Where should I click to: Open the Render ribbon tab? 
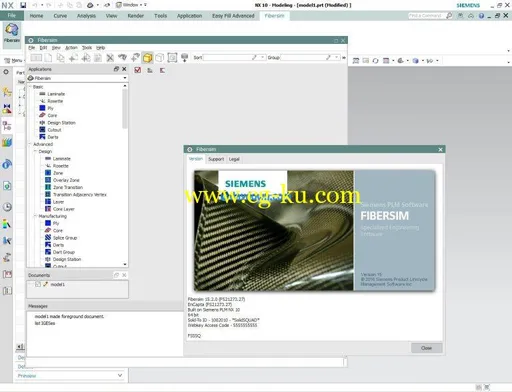pyautogui.click(x=135, y=16)
